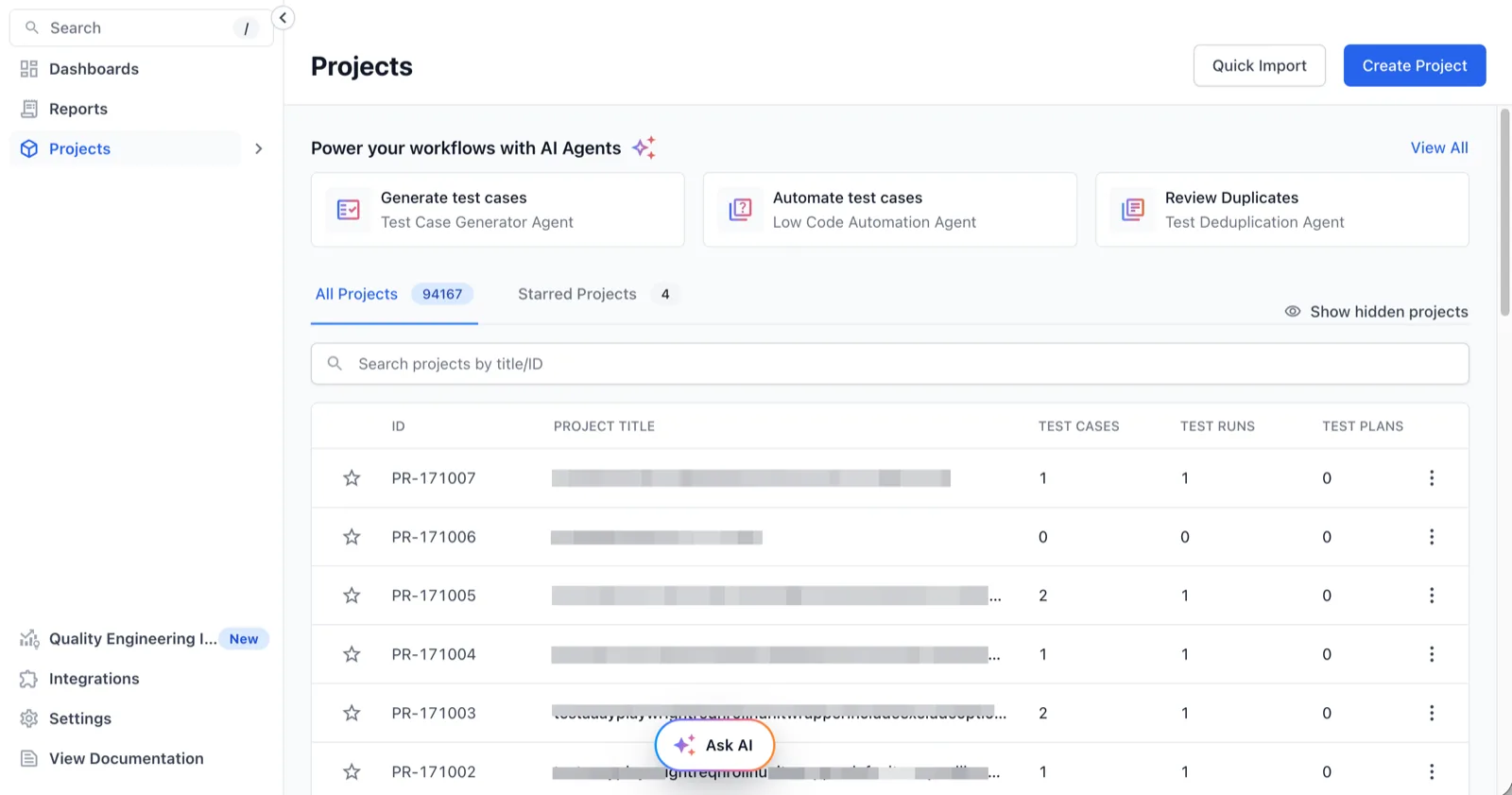Click the AI sparkle icon beside heading

click(x=644, y=147)
